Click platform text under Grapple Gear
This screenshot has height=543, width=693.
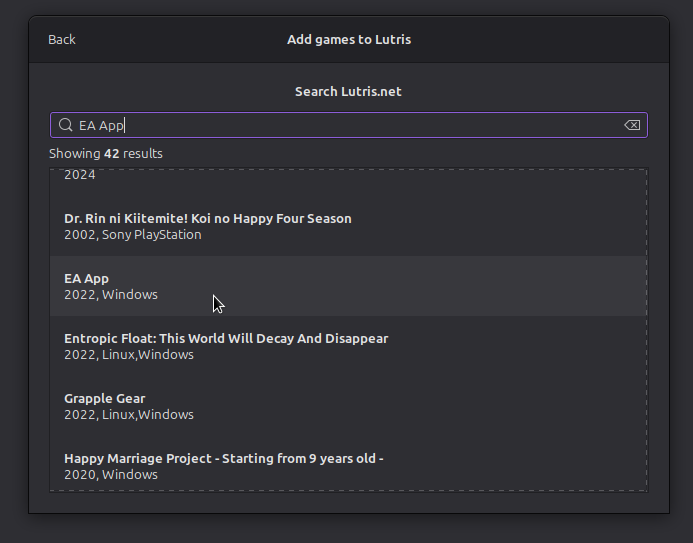tap(129, 415)
